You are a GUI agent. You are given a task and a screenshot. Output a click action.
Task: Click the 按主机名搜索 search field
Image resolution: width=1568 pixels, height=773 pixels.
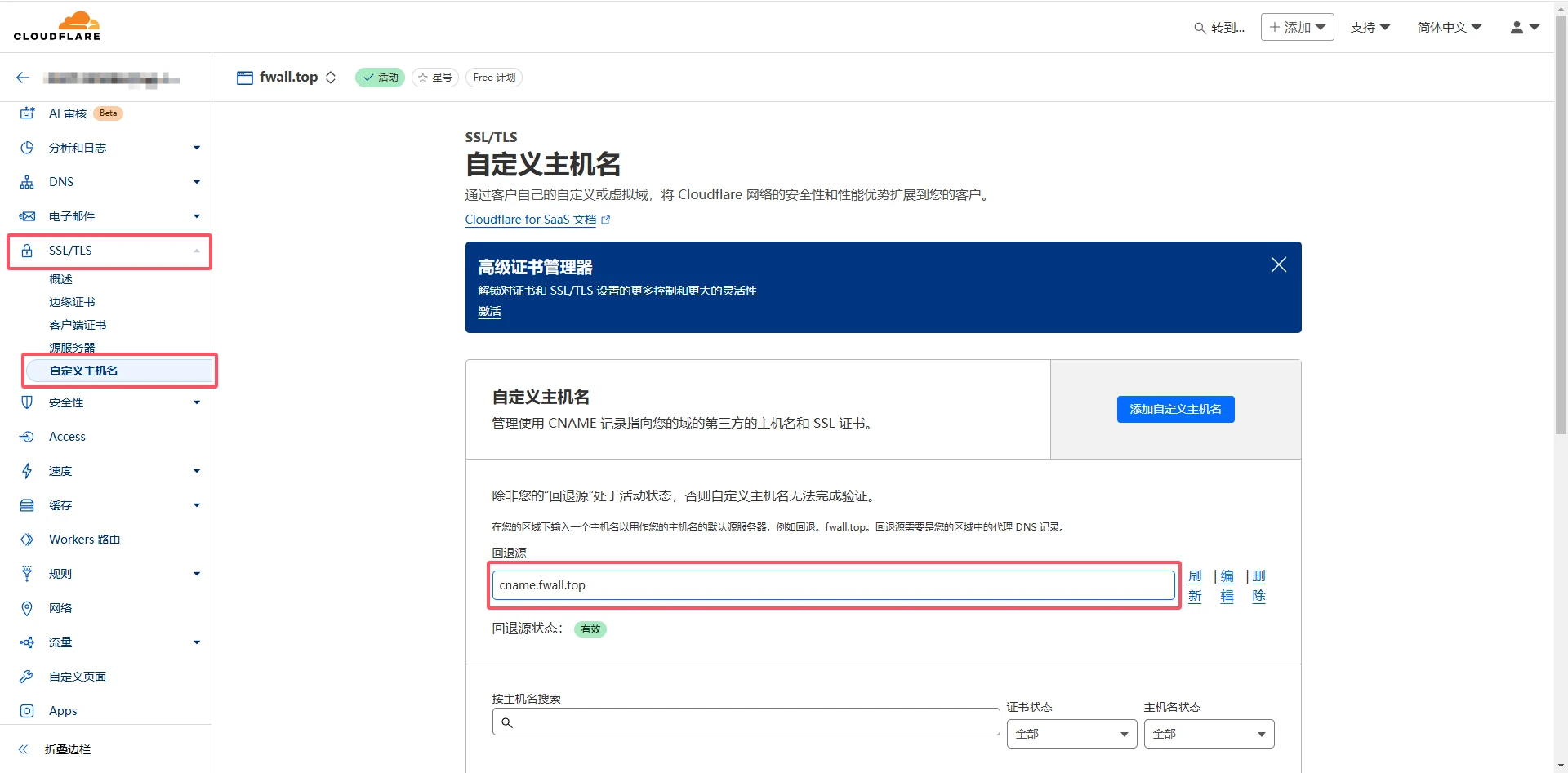click(746, 722)
